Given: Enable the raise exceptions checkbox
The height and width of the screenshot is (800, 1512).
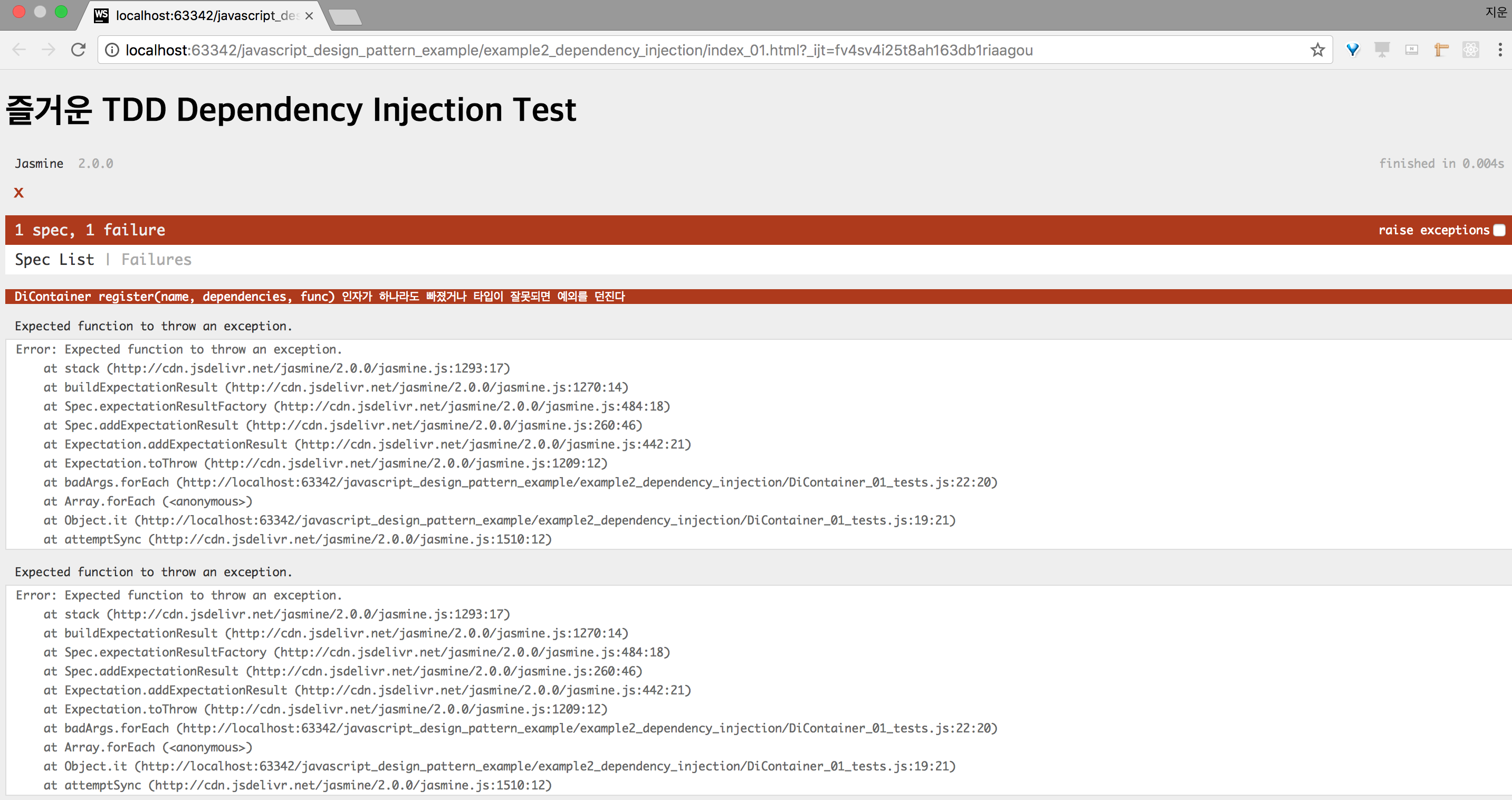Looking at the screenshot, I should click(x=1498, y=230).
